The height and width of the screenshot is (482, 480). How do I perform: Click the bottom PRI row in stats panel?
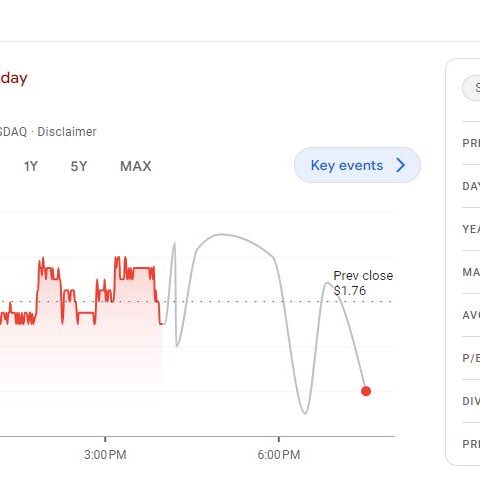tap(471, 444)
